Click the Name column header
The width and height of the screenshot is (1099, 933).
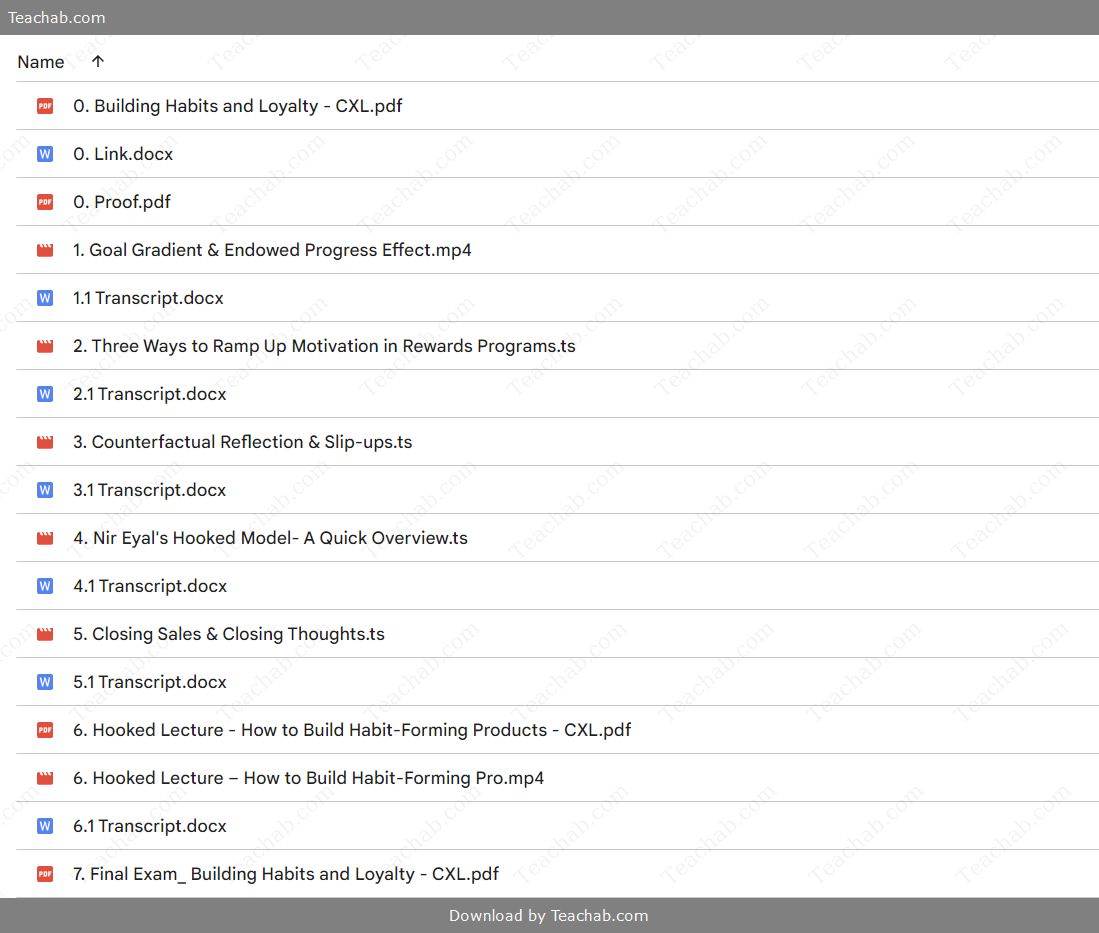coord(41,62)
